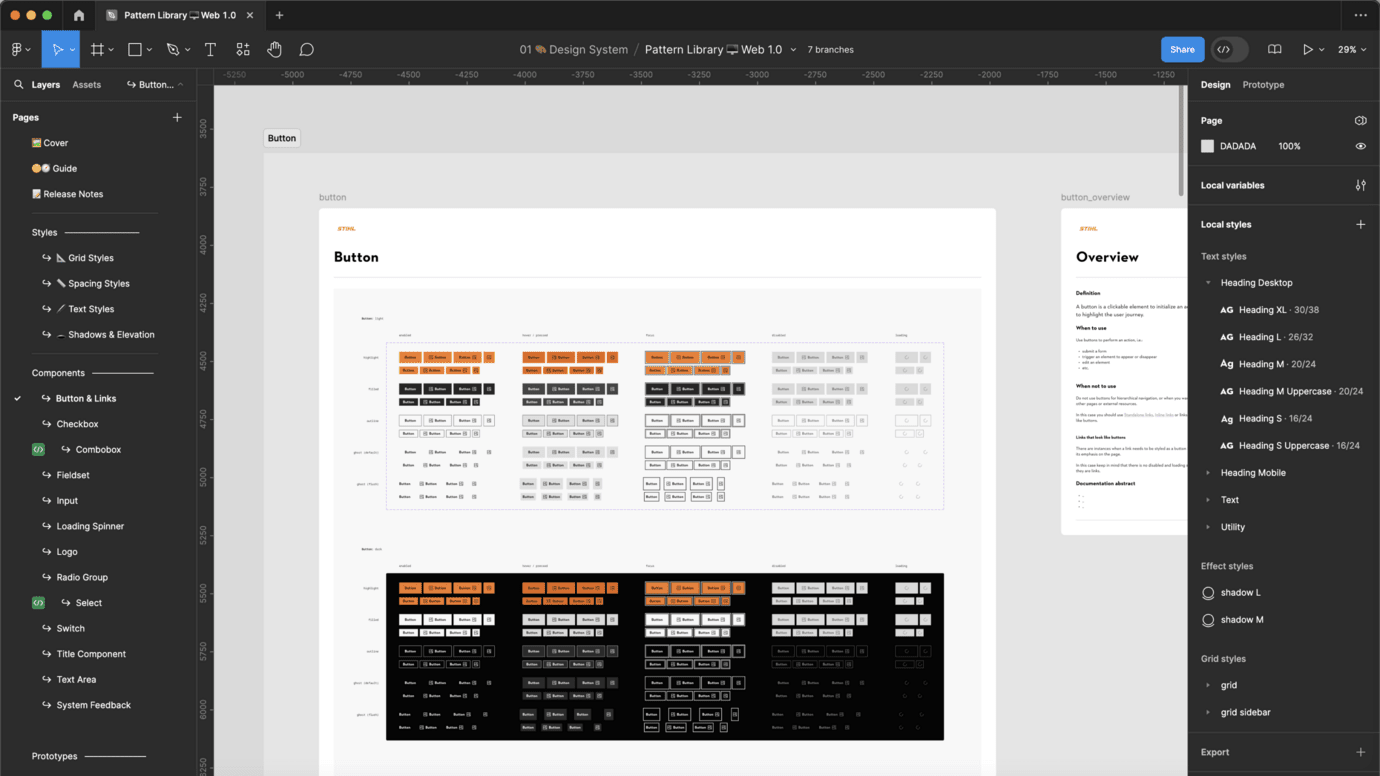The width and height of the screenshot is (1380, 776).
Task: Click the search icon in the left panel
Action: tap(18, 85)
